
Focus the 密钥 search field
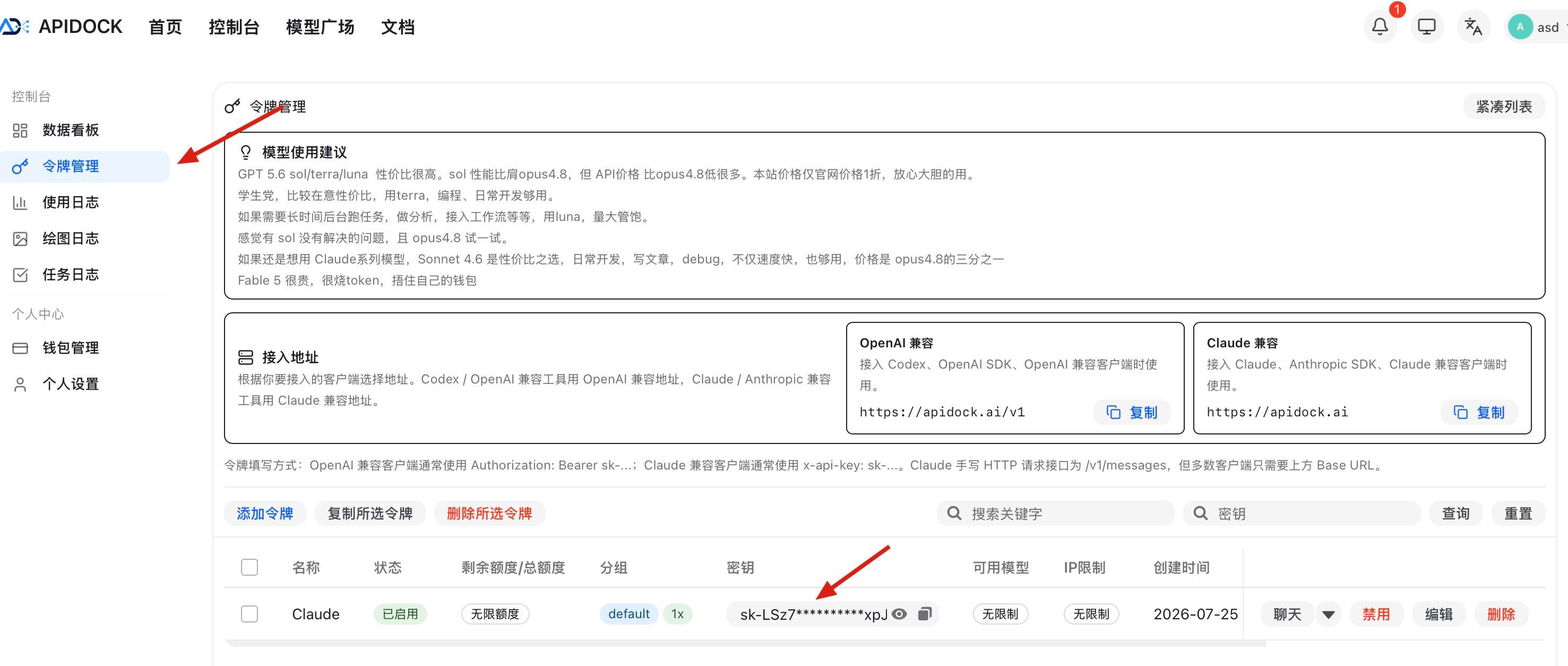tap(1302, 513)
